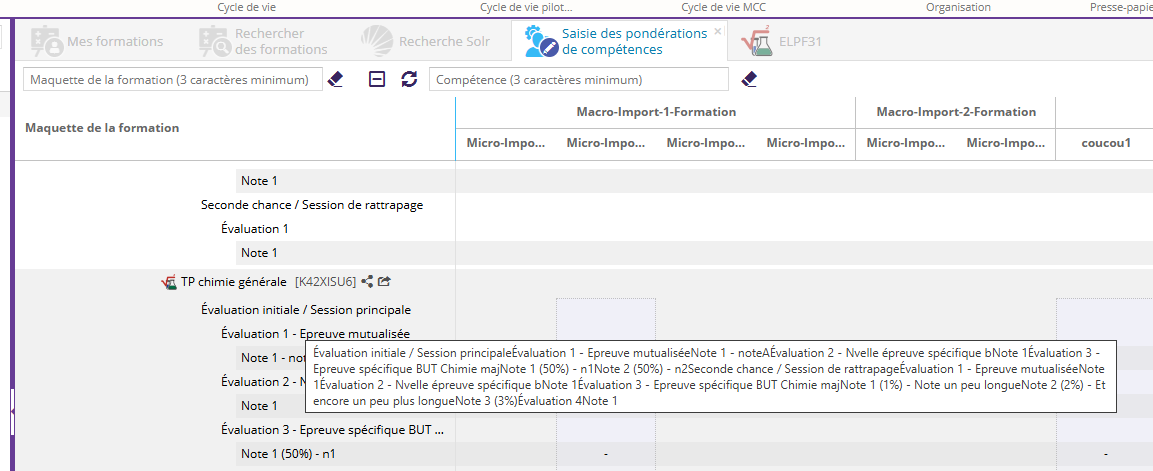Focus the Compétence search input field
Image resolution: width=1153 pixels, height=471 pixels.
(578, 79)
